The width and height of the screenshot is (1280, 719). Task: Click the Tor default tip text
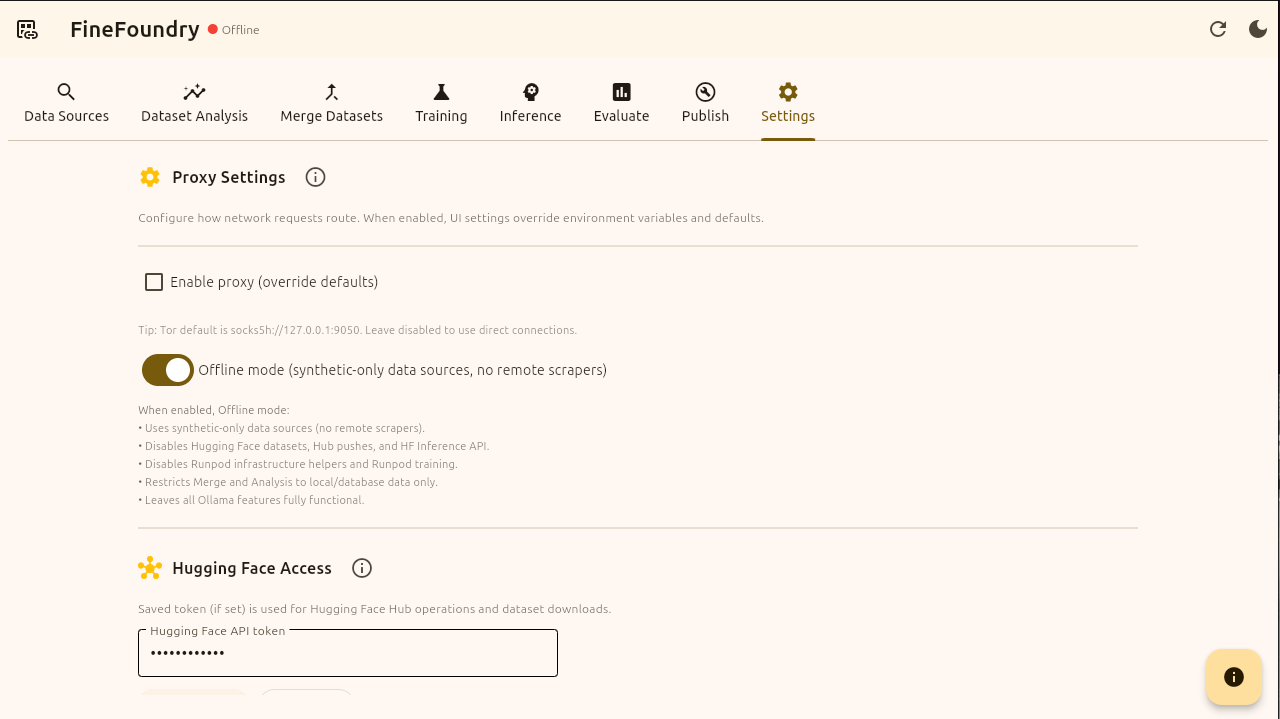pyautogui.click(x=357, y=330)
